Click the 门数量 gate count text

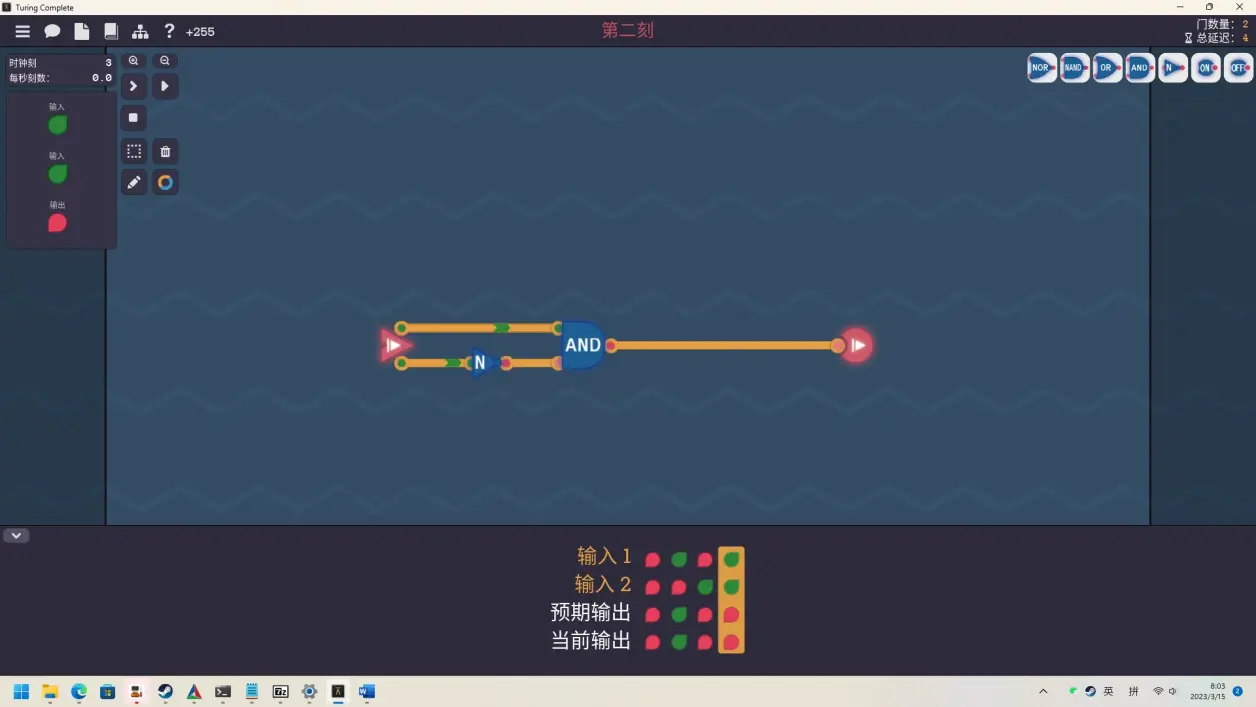(1222, 24)
